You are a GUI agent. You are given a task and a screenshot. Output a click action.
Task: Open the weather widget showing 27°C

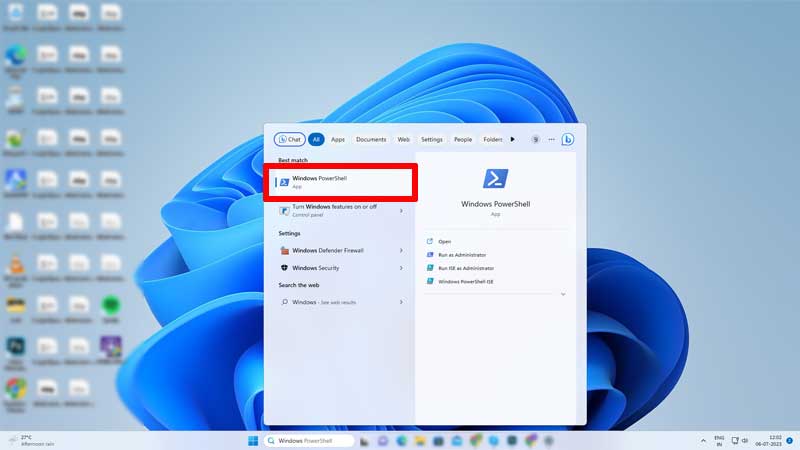coord(32,441)
